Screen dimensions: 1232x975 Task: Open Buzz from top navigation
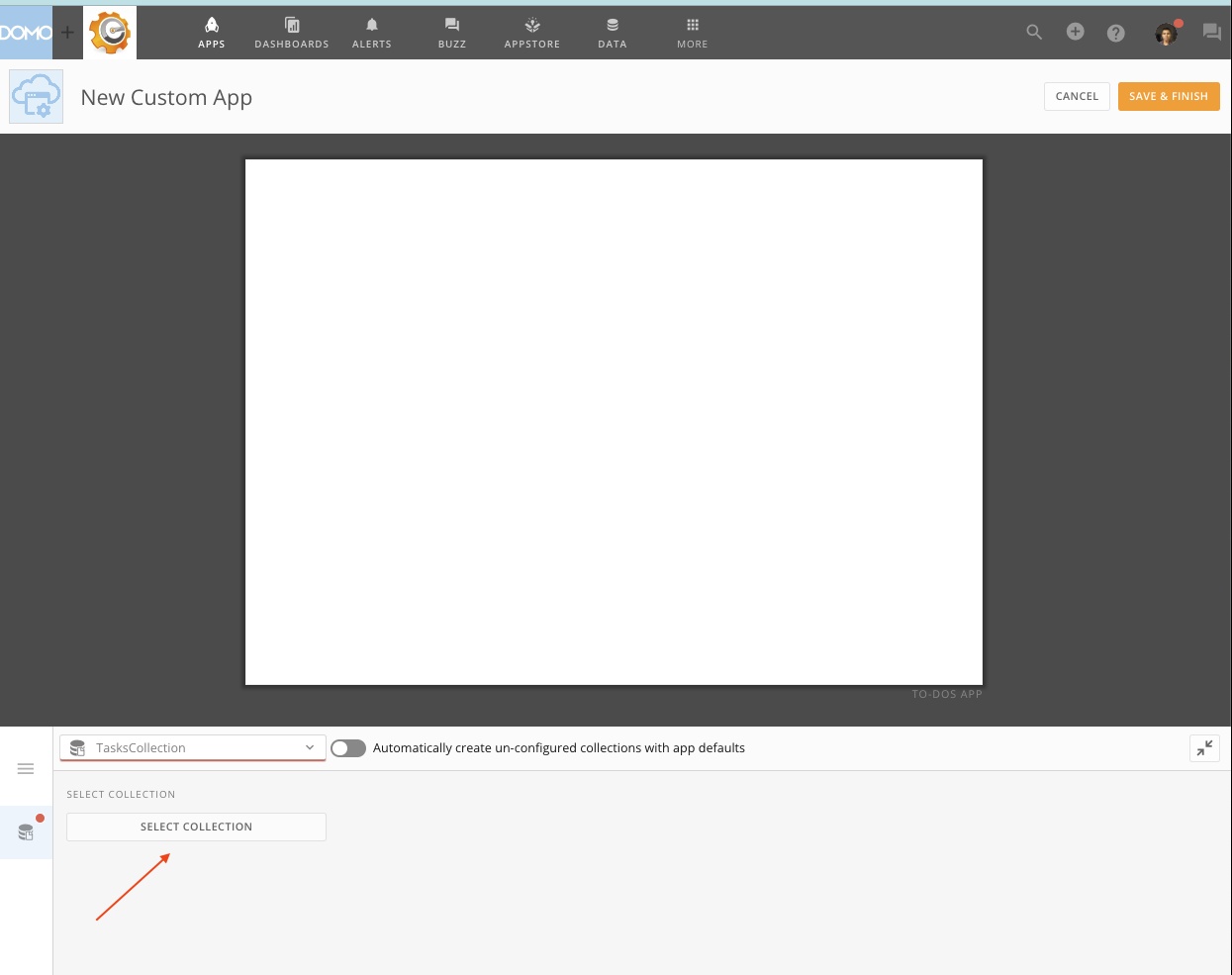pyautogui.click(x=452, y=33)
